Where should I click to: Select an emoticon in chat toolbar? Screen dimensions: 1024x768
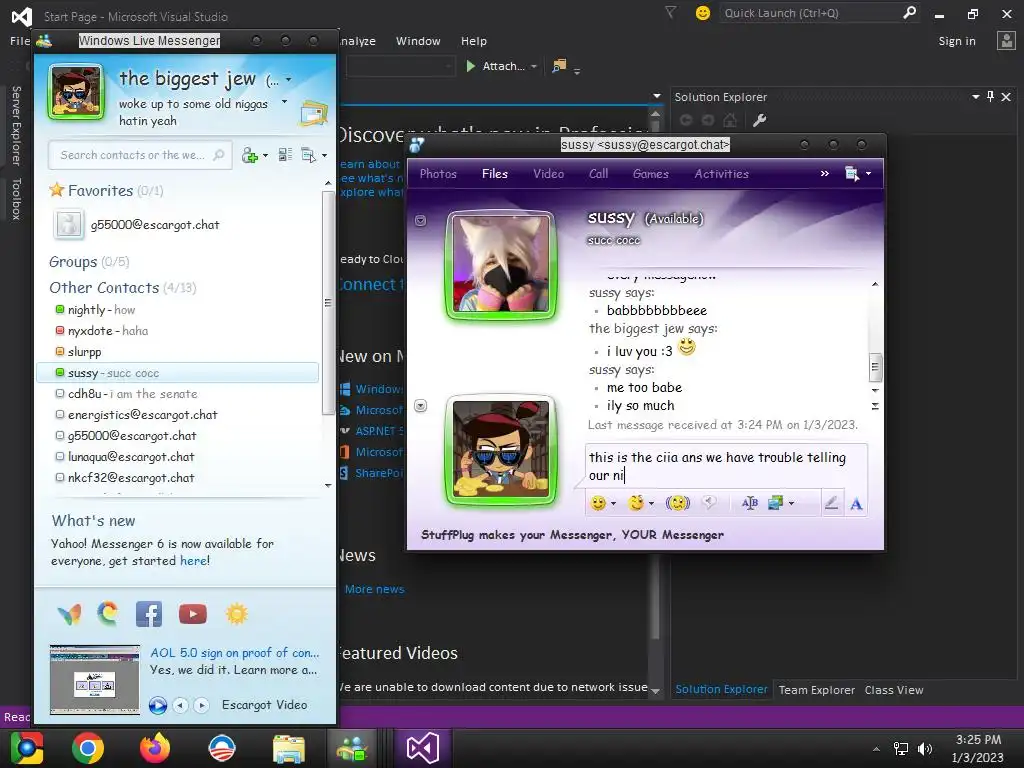tap(598, 503)
